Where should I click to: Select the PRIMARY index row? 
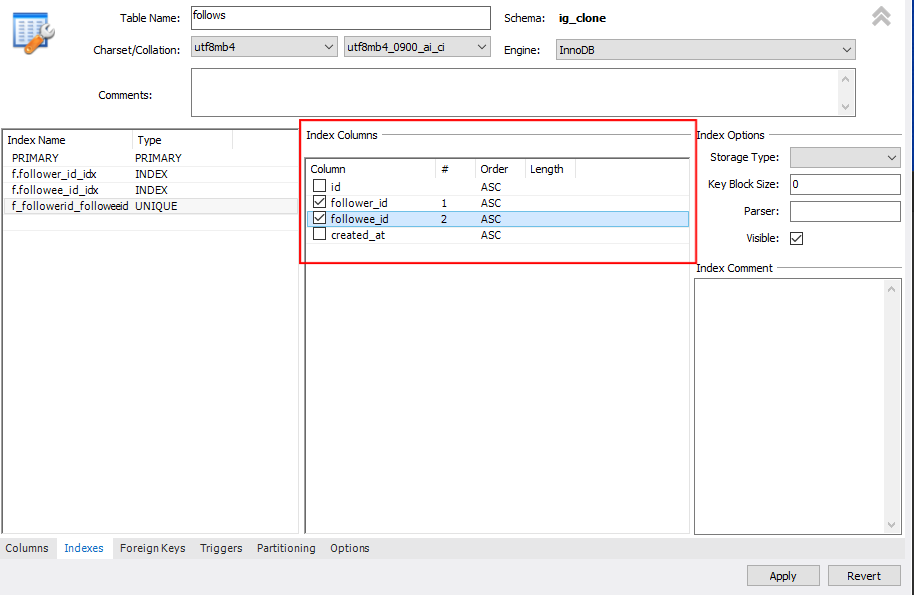[x=150, y=158]
